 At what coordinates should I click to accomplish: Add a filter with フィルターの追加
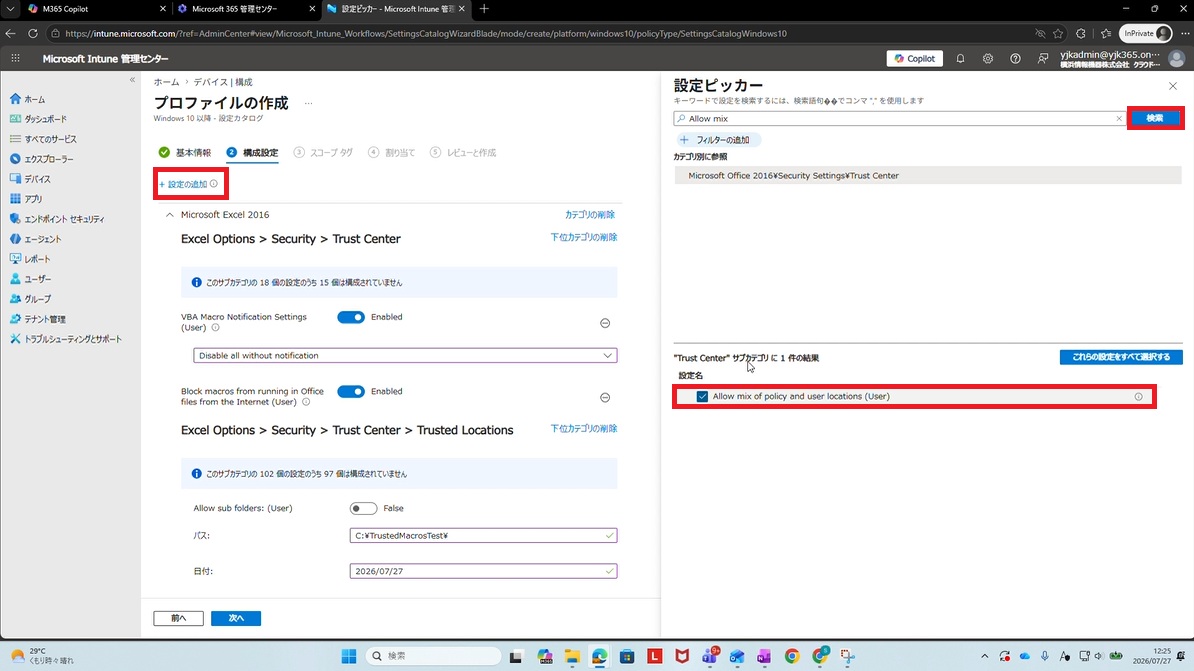point(717,140)
